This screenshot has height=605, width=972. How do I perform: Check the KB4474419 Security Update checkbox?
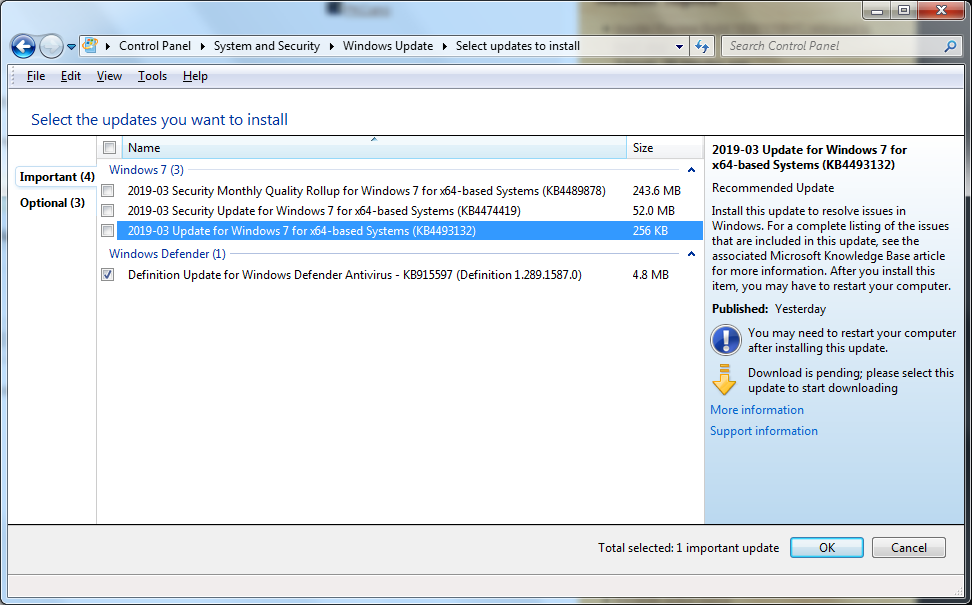point(108,211)
